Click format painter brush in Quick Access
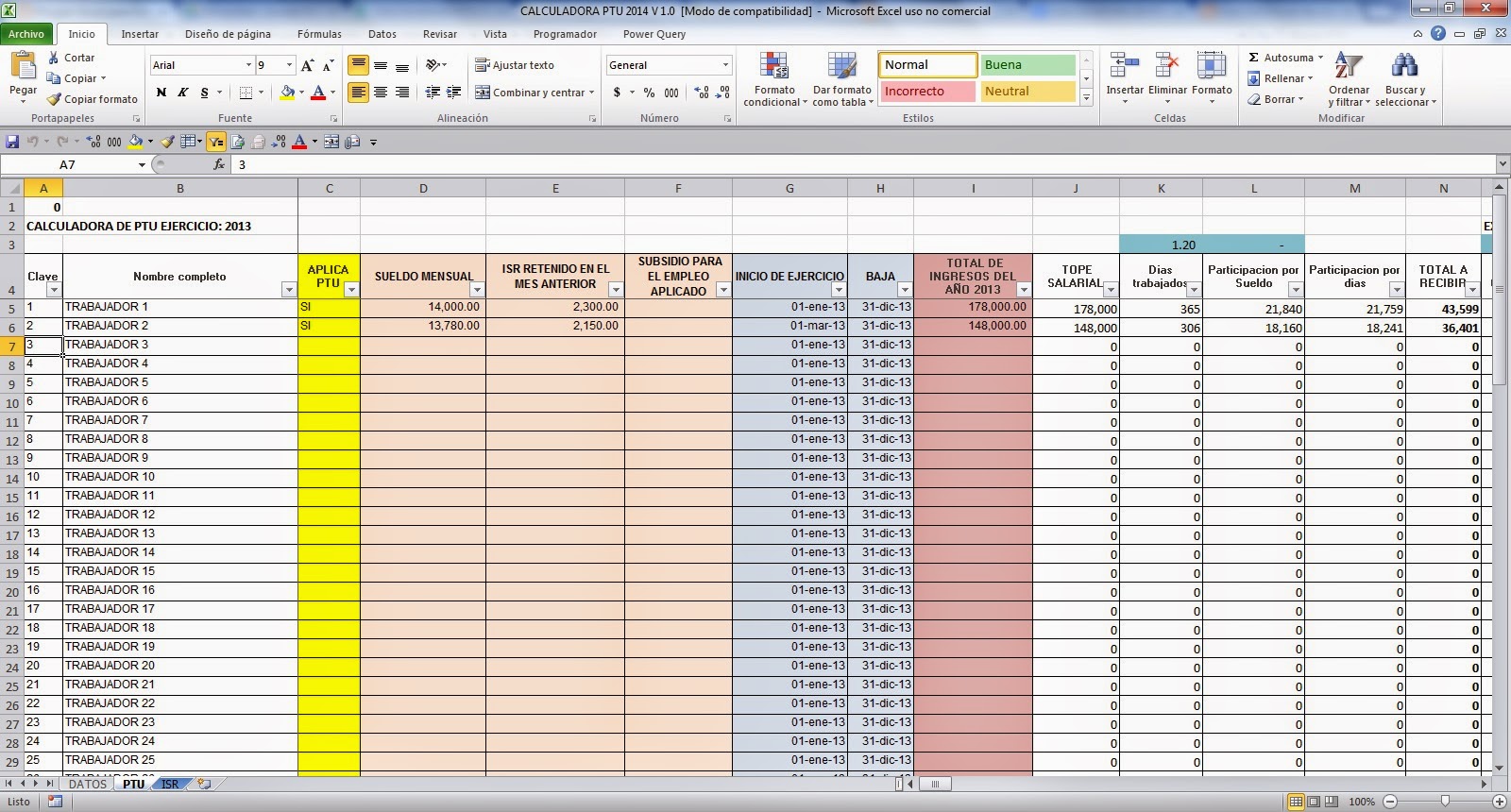 [167, 142]
